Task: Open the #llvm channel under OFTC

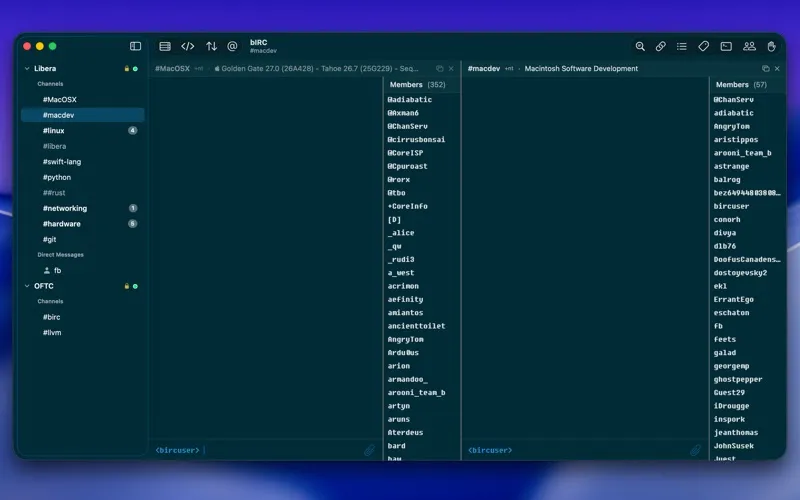Action: (x=83, y=333)
